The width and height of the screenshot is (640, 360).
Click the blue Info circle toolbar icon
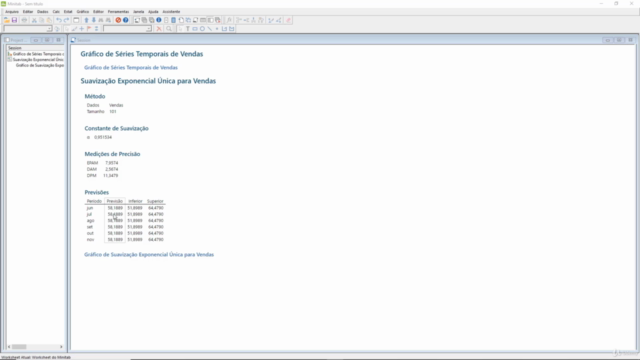click(159, 20)
